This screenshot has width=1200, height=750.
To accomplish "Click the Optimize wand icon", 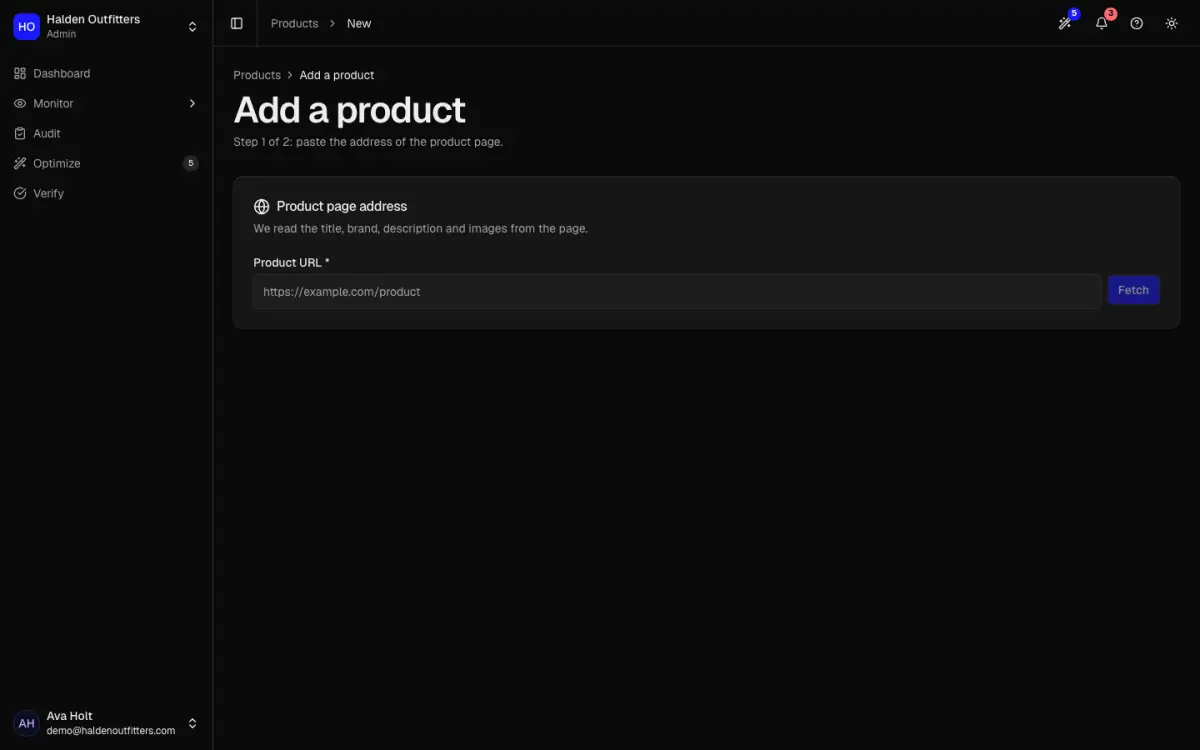I will (20, 163).
